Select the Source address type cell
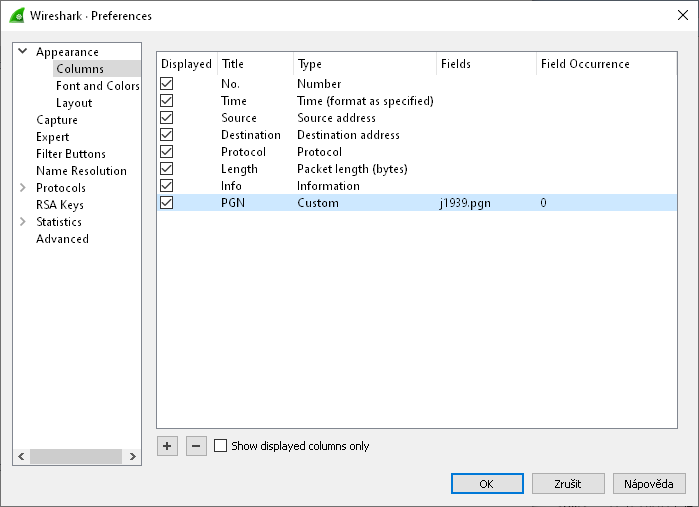Screen dimensions: 699x507 click(336, 118)
